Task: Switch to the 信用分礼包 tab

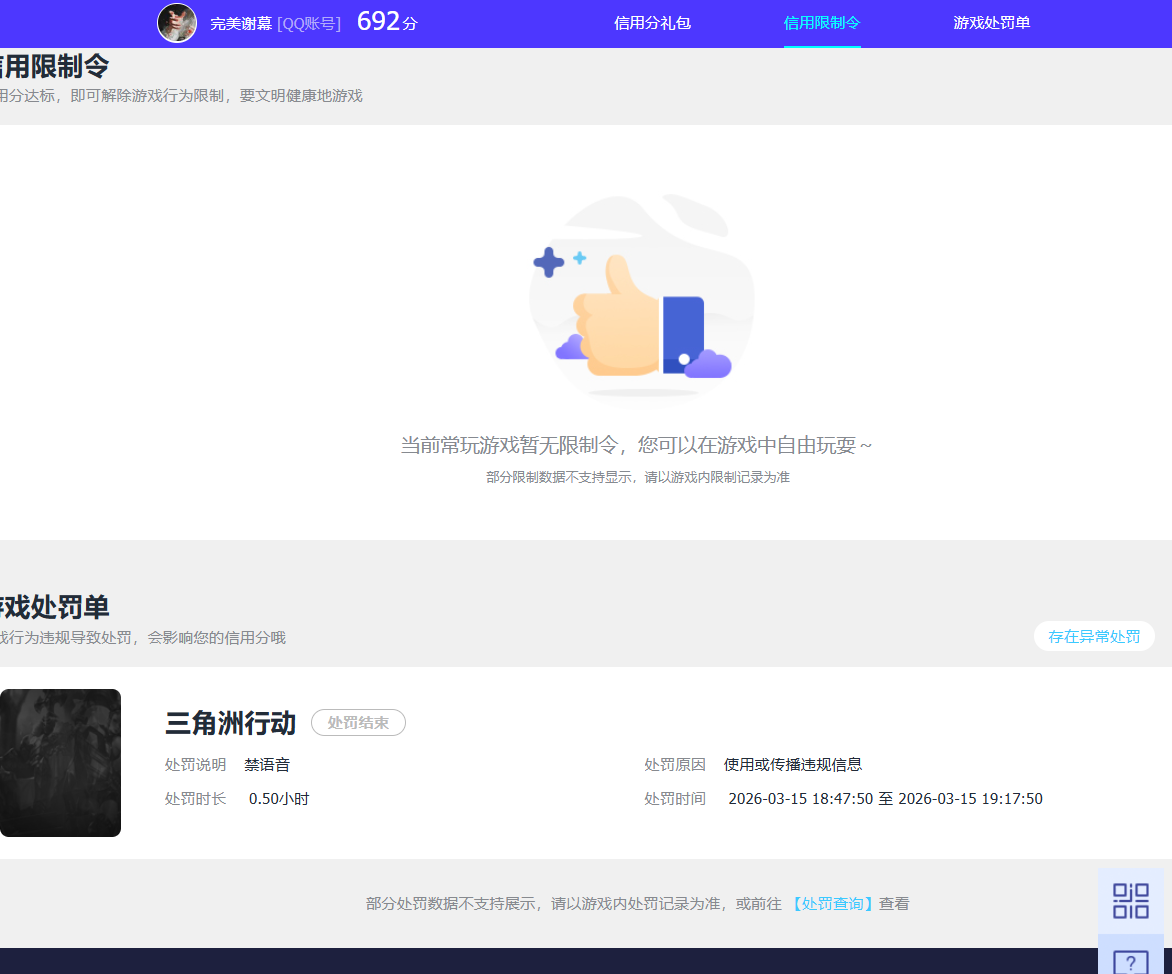Action: 652,23
